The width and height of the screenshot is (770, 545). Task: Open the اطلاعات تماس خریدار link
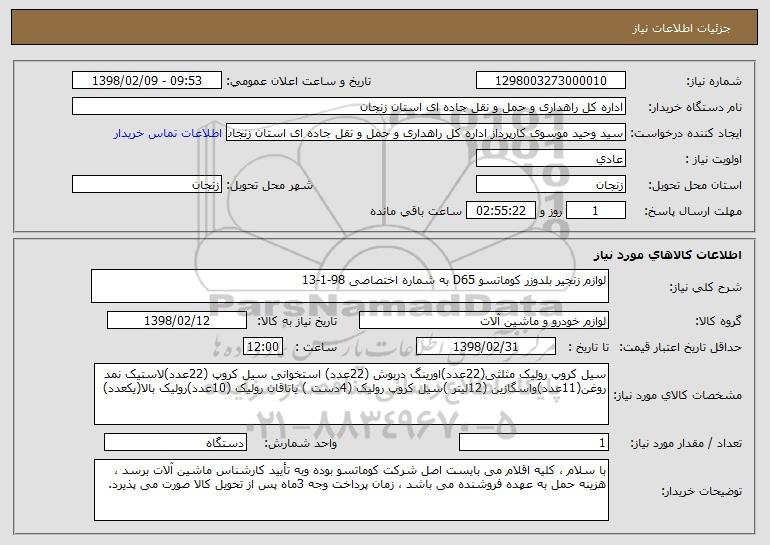[x=167, y=133]
